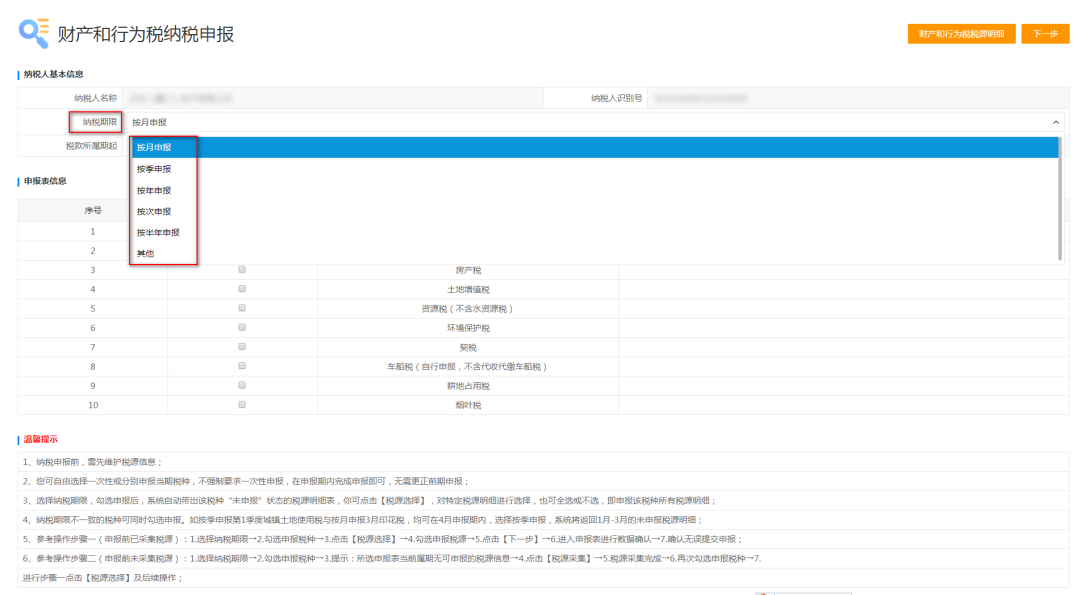The height and width of the screenshot is (595, 1080).
Task: Pick 其他 in the dropdown list
Action: (146, 254)
